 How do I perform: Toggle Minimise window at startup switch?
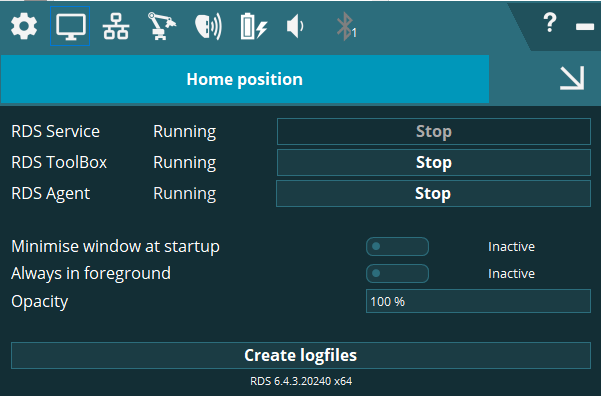(x=397, y=246)
